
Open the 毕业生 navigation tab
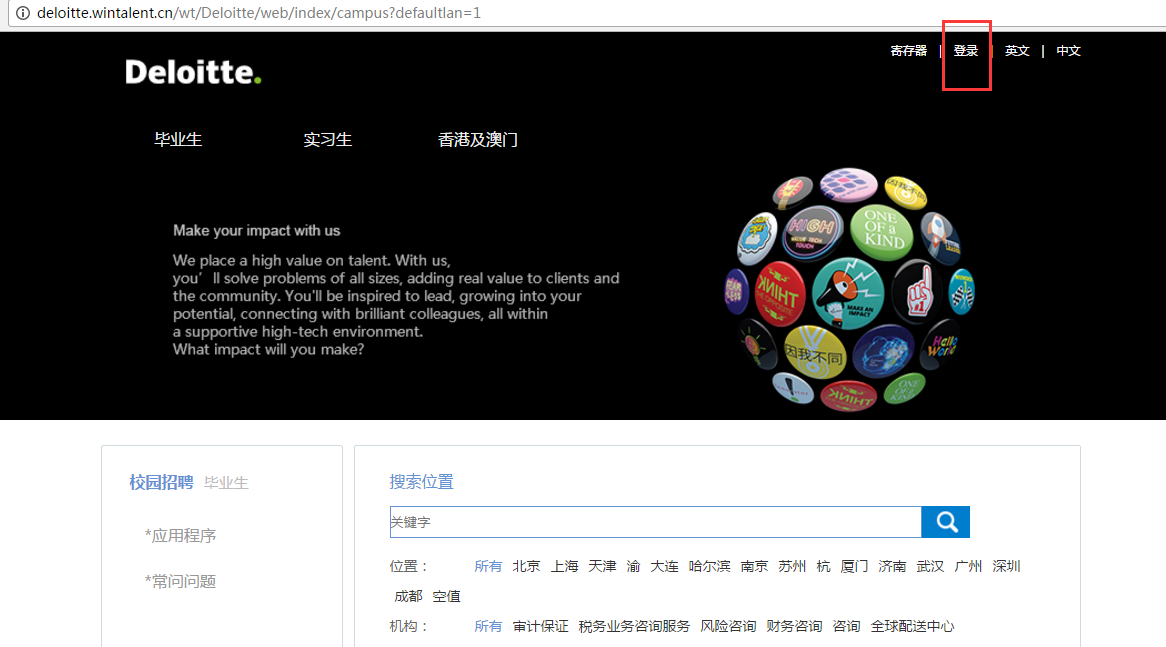178,139
